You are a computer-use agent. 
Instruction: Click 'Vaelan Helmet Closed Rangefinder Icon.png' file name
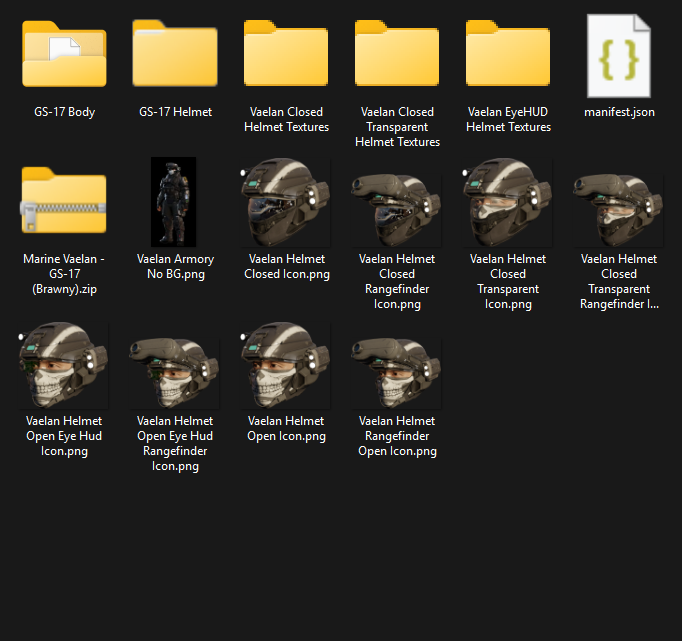397,281
